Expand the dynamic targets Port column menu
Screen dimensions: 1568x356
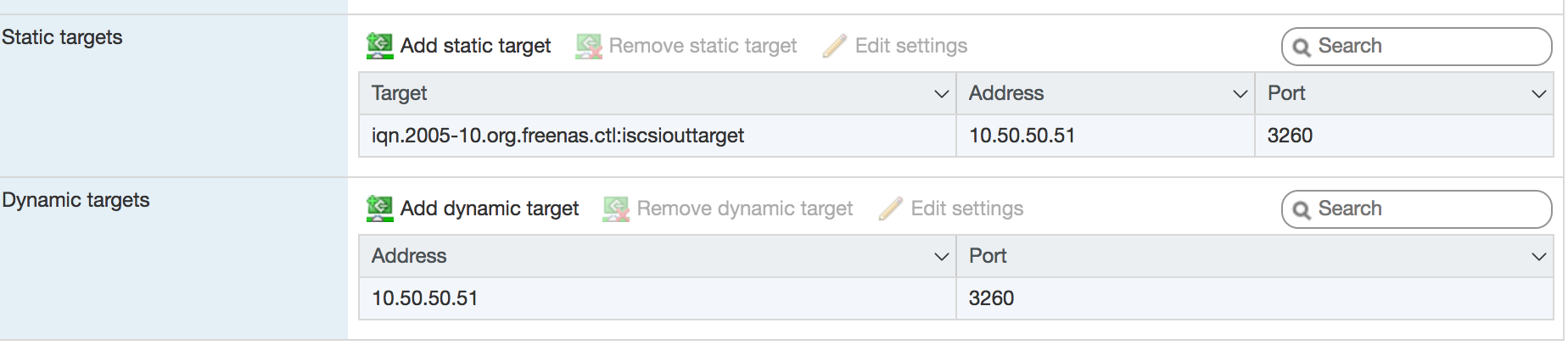coord(1538,257)
